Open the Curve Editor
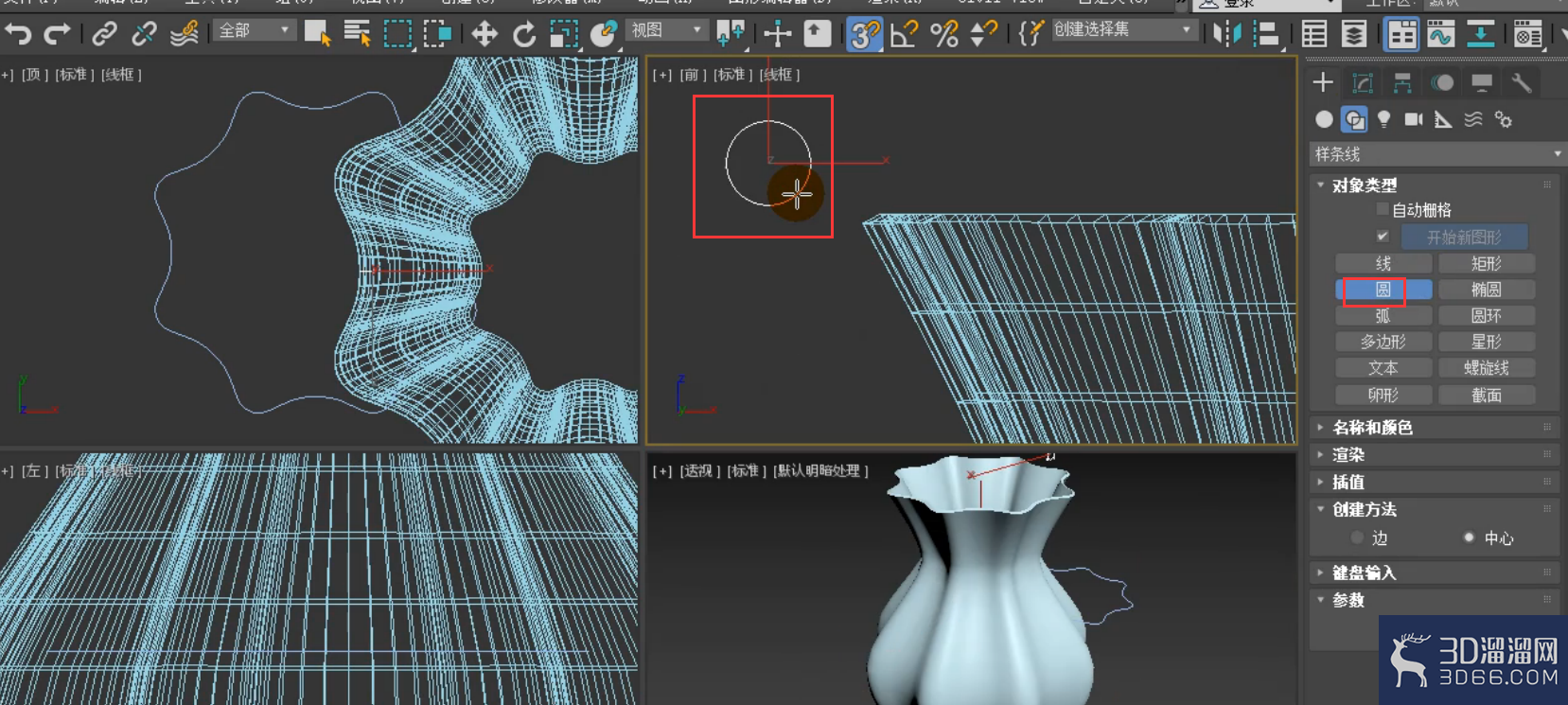This screenshot has width=1568, height=705. click(1441, 34)
